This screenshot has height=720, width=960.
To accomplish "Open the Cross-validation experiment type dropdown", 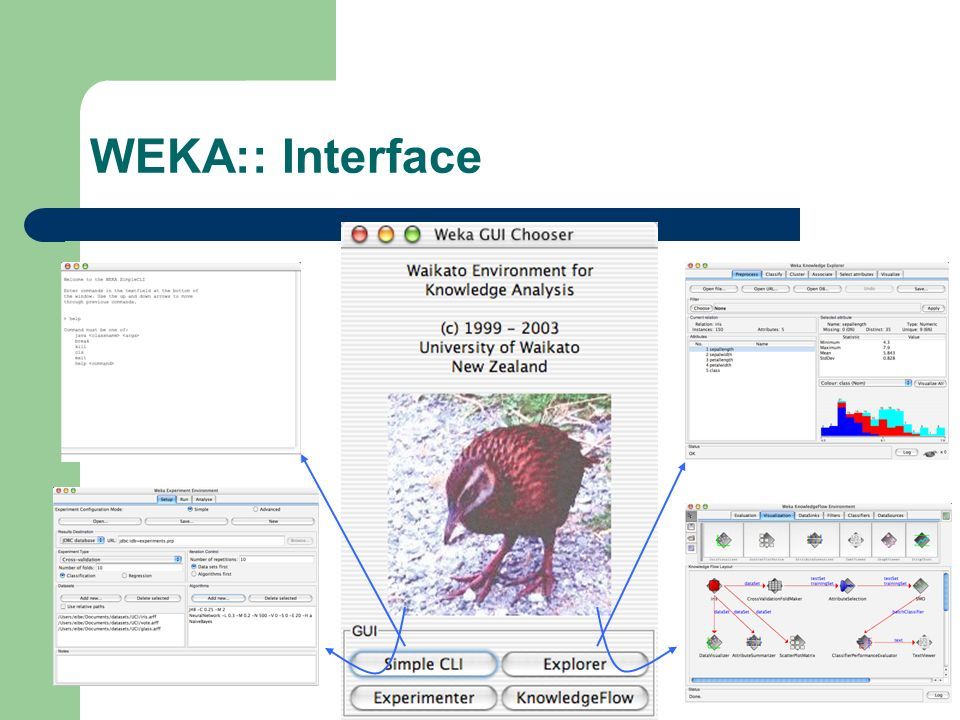I will pyautogui.click(x=121, y=560).
